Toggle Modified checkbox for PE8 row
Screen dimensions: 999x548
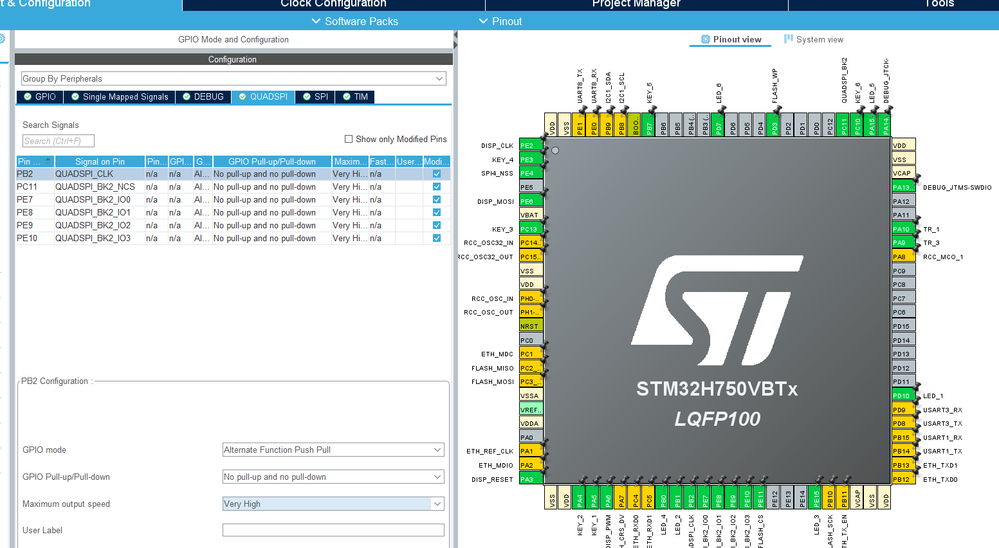tap(436, 212)
